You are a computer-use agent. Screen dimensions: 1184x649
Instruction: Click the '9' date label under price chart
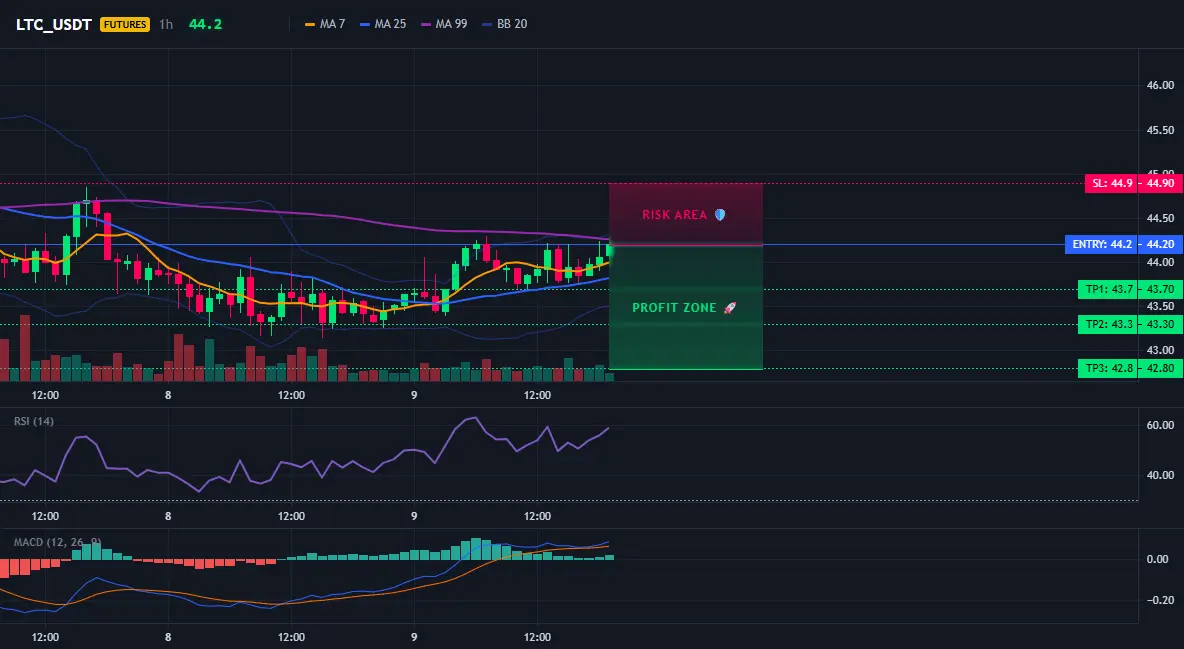pyautogui.click(x=414, y=395)
